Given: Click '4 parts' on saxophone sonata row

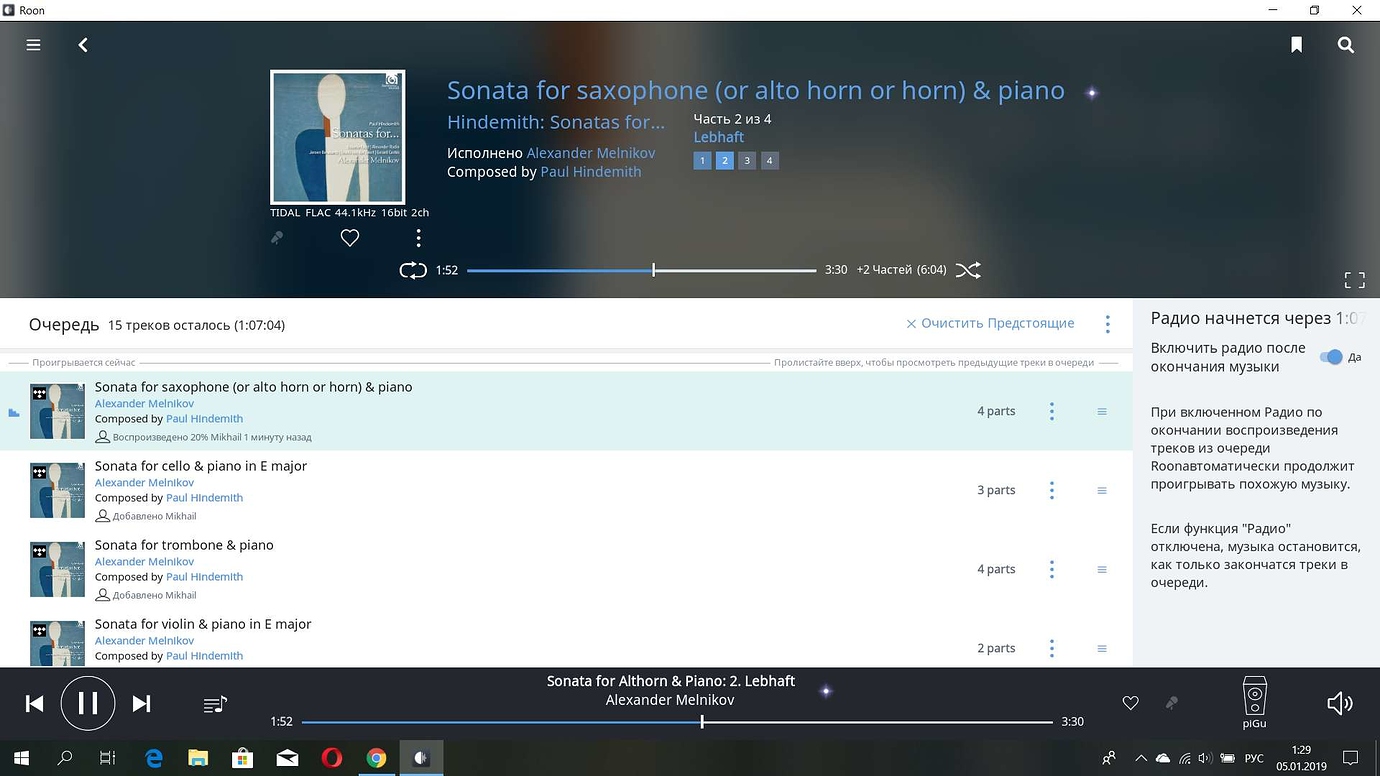Looking at the screenshot, I should 996,411.
